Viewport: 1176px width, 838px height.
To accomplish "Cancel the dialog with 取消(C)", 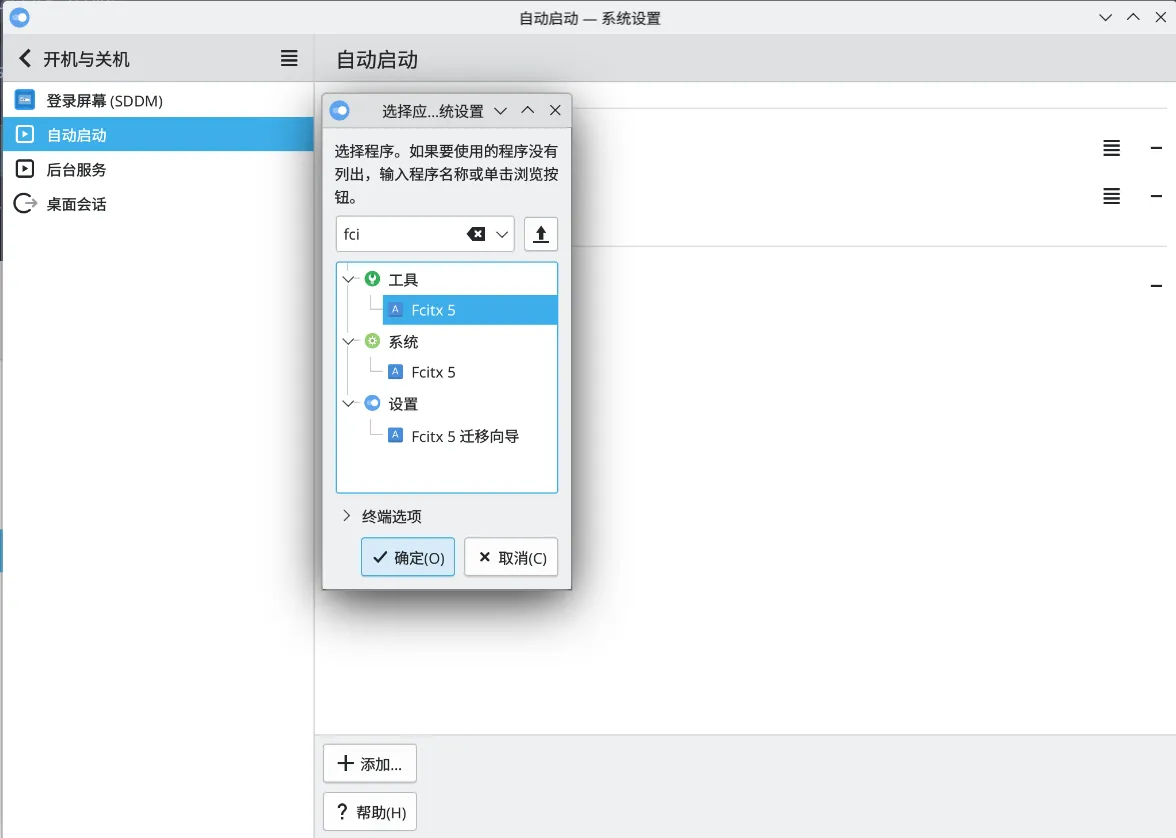I will coord(511,558).
